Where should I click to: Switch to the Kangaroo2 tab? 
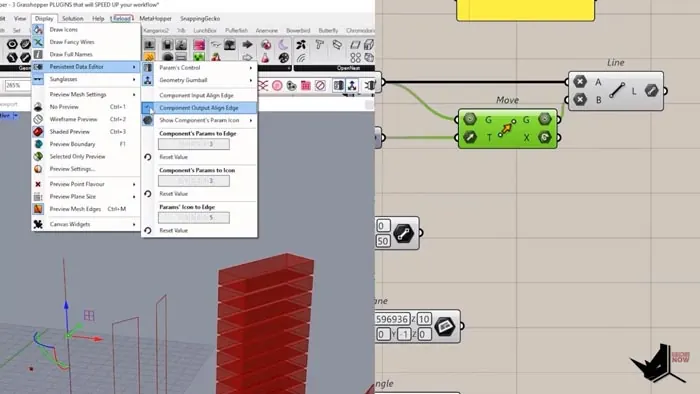click(156, 30)
